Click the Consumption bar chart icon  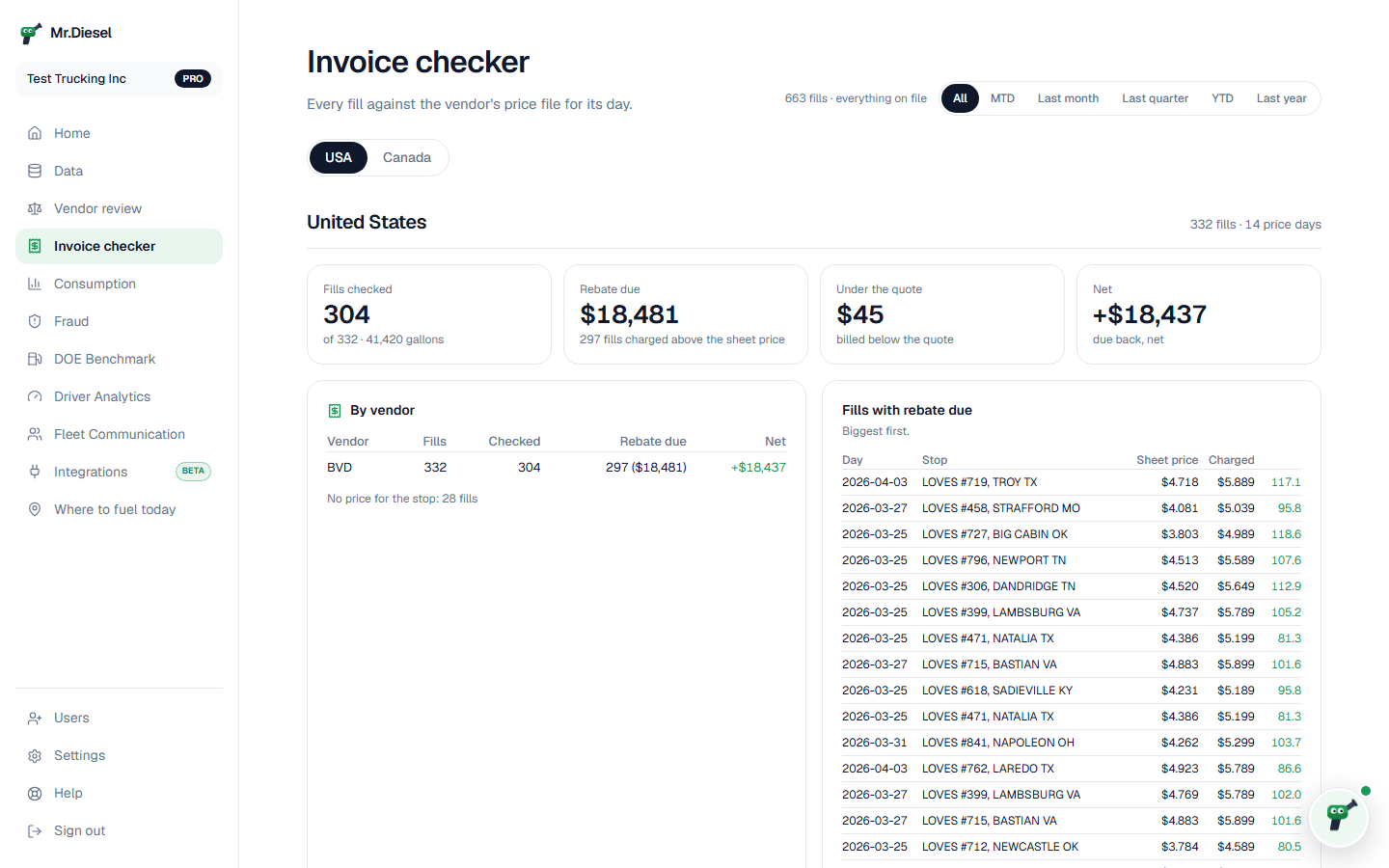pos(35,284)
